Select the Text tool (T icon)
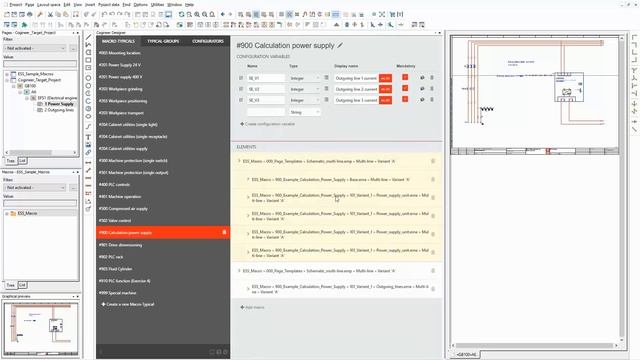The image size is (640, 360). point(88,137)
